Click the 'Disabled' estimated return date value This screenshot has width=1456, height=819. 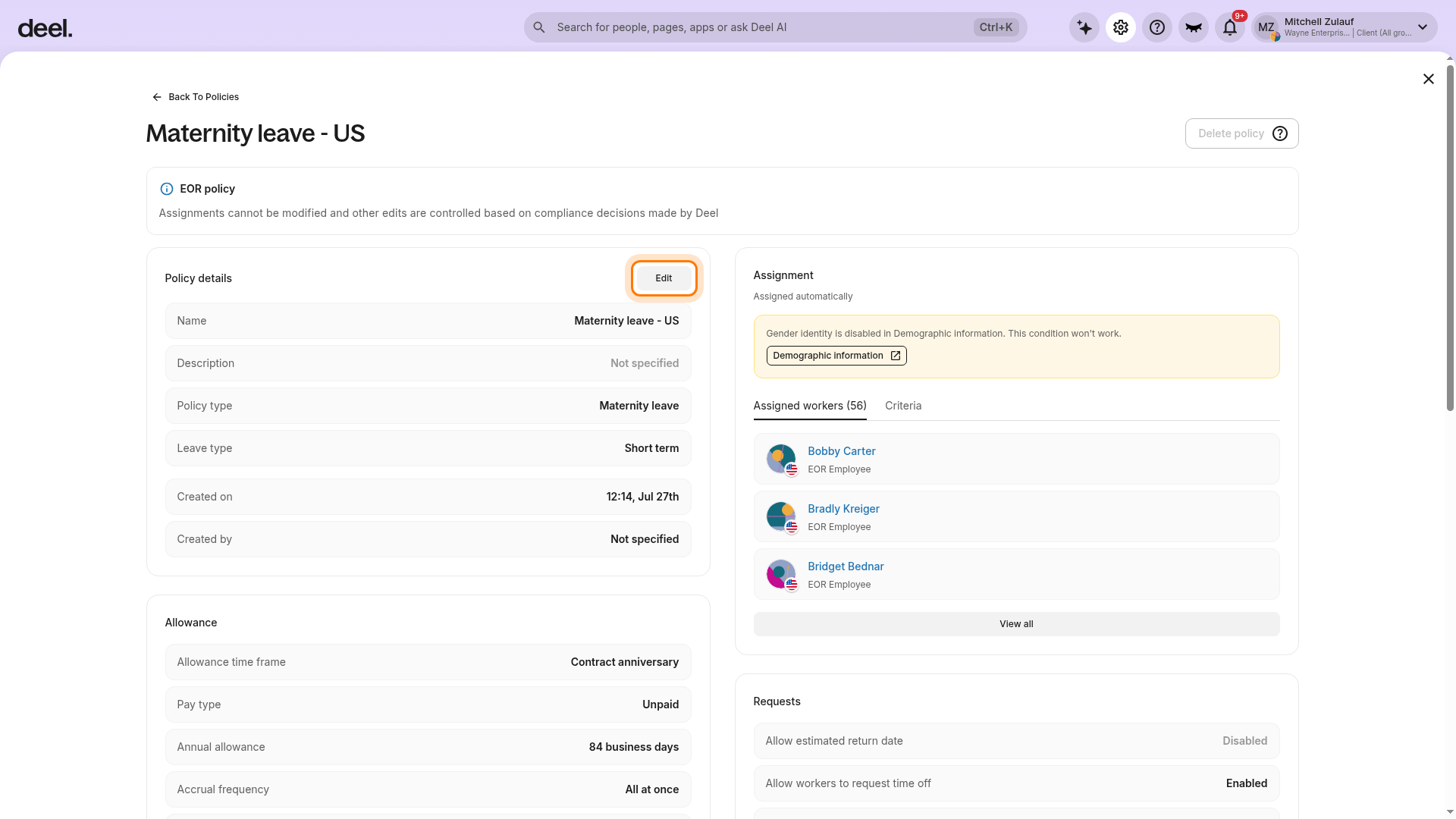[x=1244, y=741]
